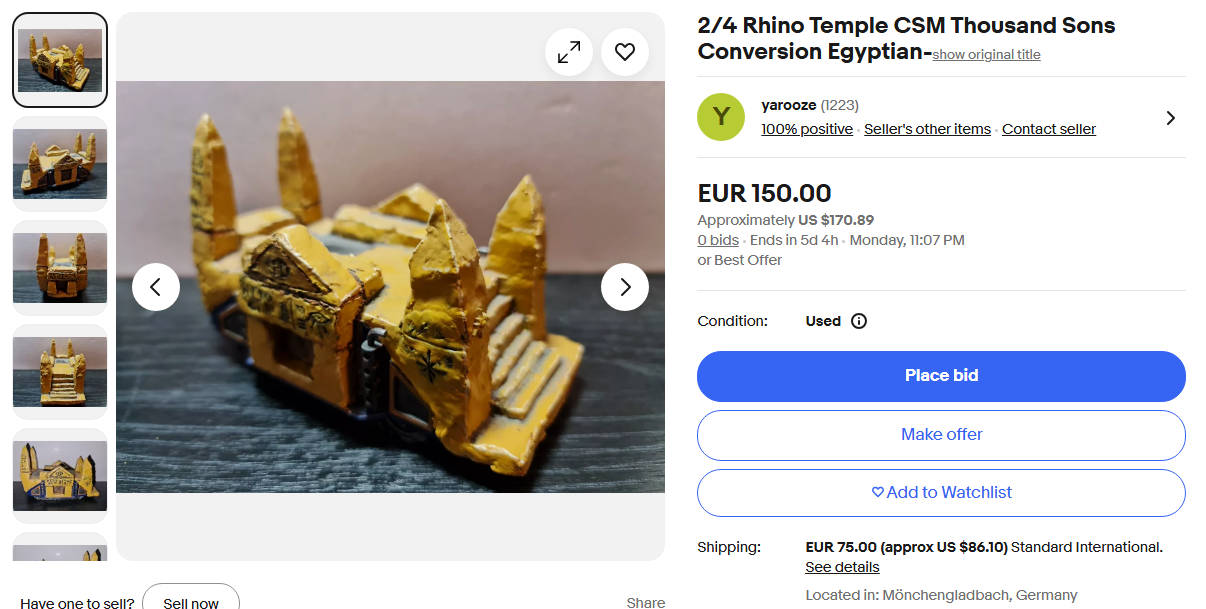View Seller's other items link

[927, 129]
